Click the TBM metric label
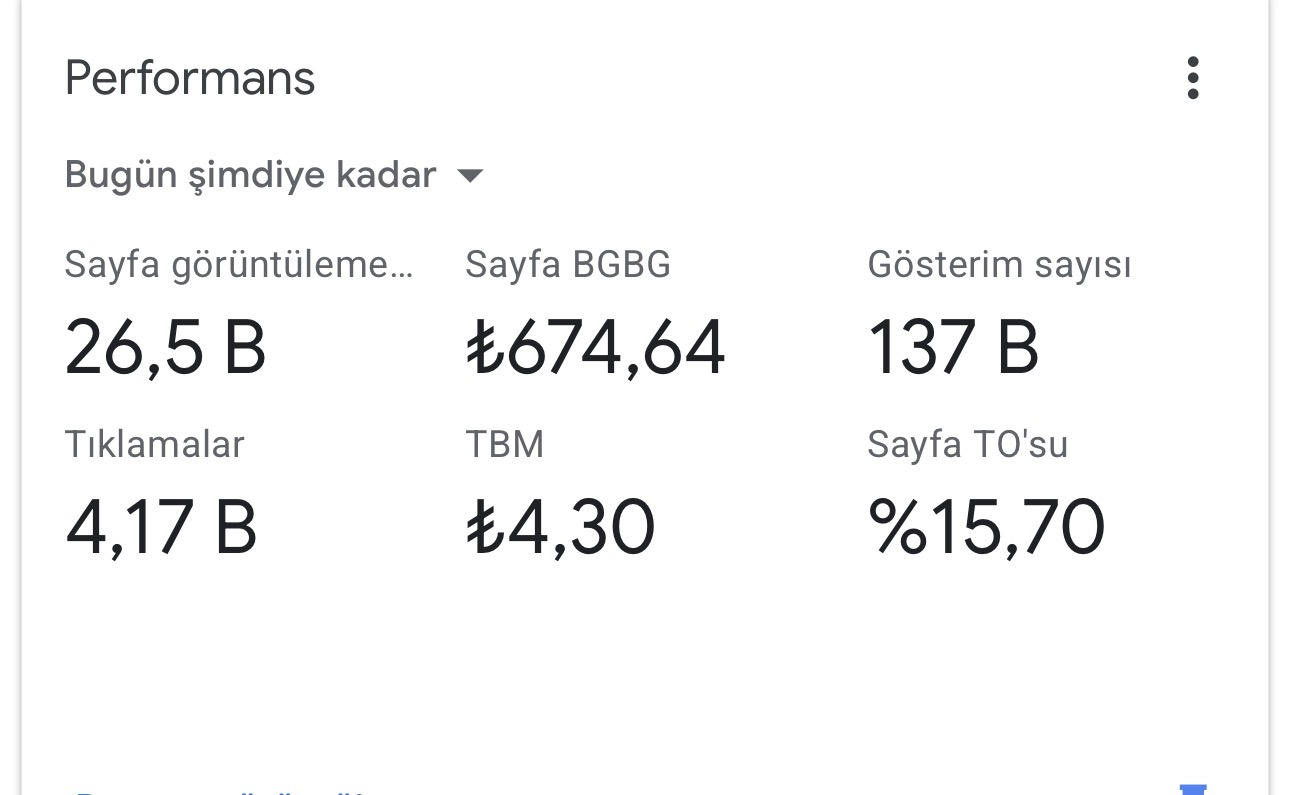This screenshot has height=795, width=1290. tap(505, 444)
